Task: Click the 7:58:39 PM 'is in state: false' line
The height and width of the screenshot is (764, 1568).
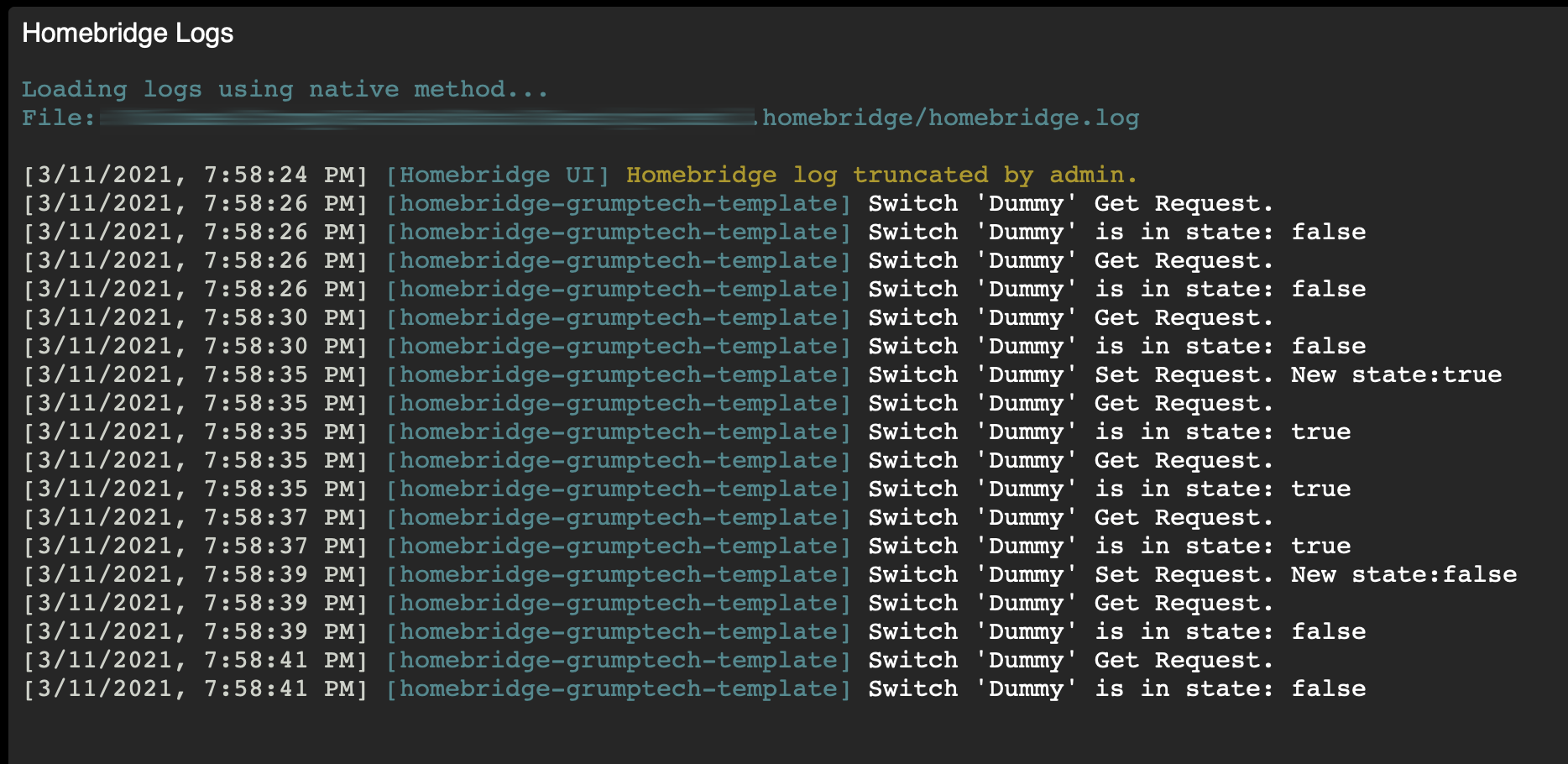Action: coord(694,631)
